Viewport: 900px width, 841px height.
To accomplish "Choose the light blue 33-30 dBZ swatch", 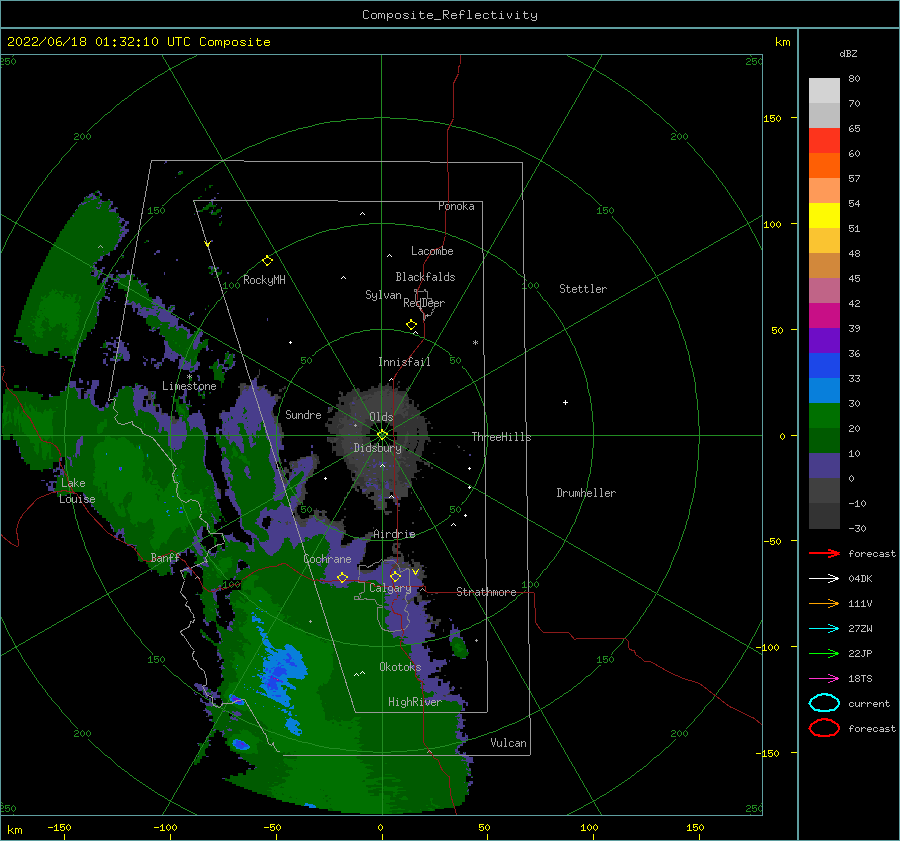I will pos(824,390).
